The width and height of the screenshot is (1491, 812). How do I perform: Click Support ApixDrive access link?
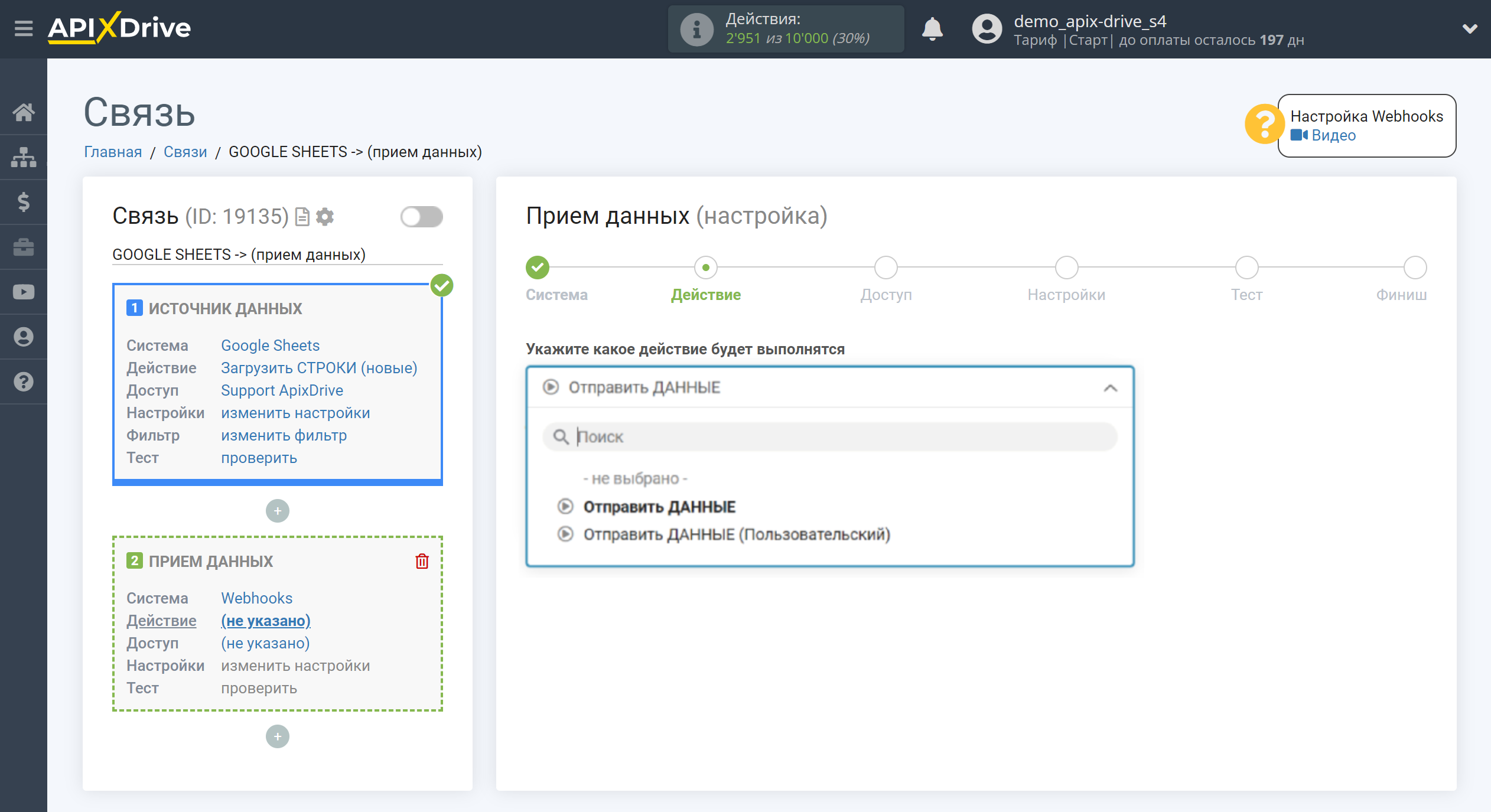[x=282, y=390]
